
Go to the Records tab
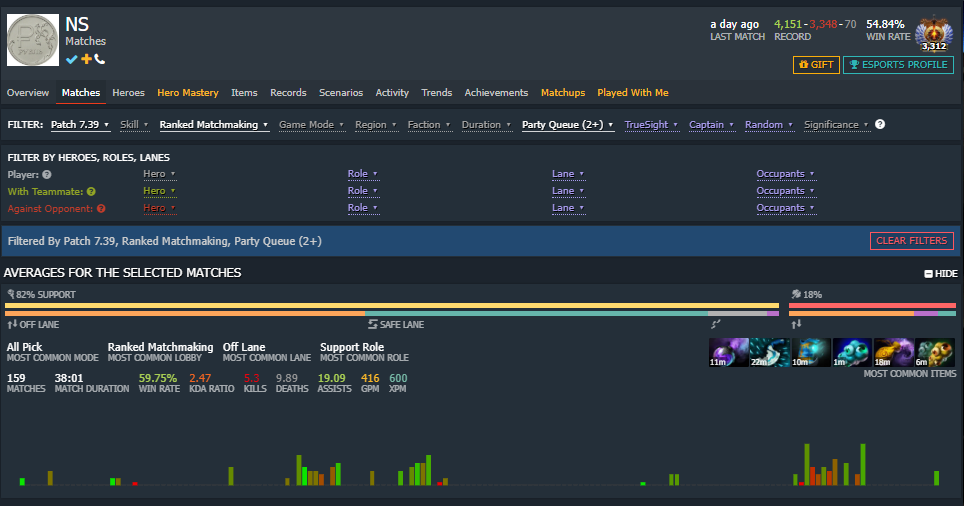288,93
